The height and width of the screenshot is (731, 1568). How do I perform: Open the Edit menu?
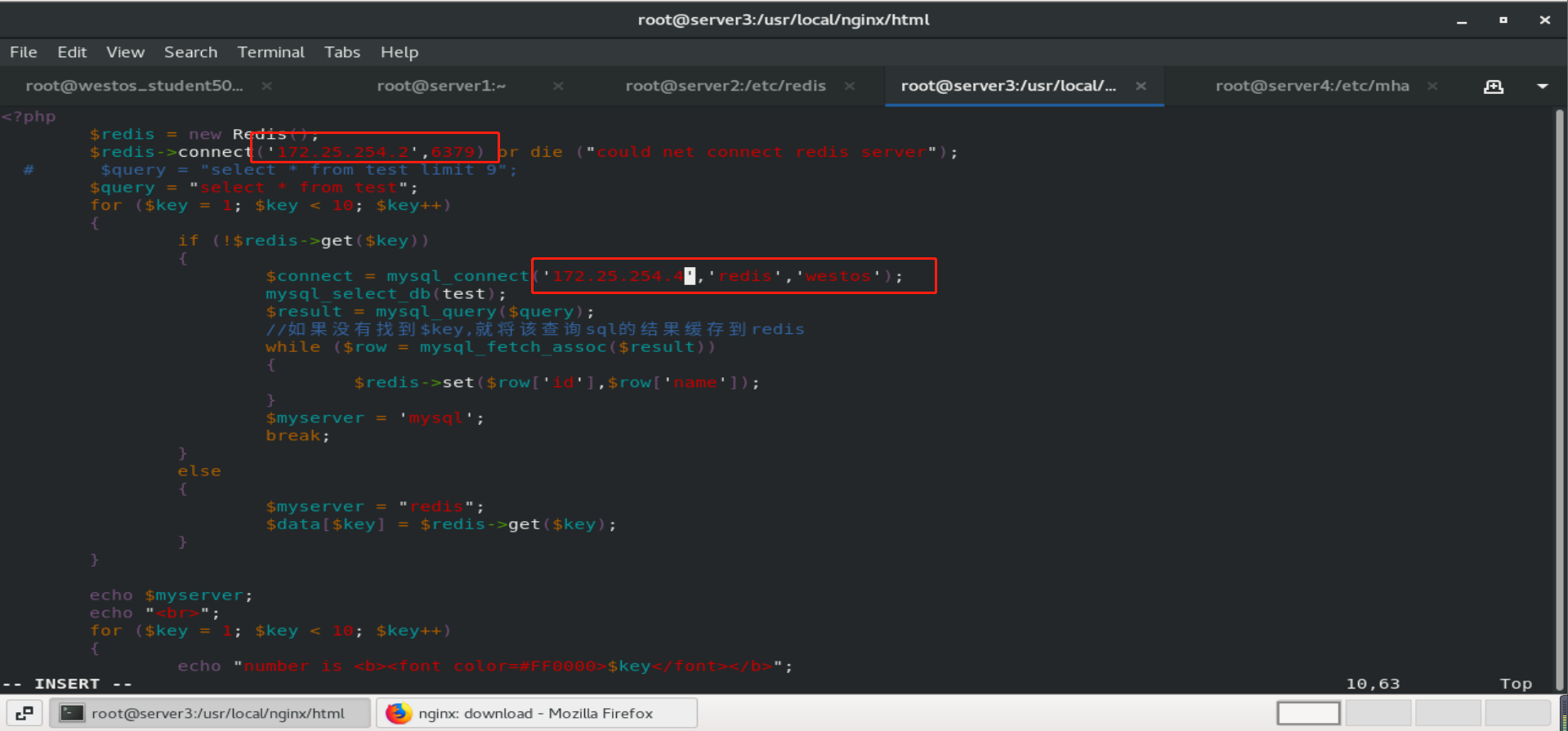pyautogui.click(x=72, y=52)
